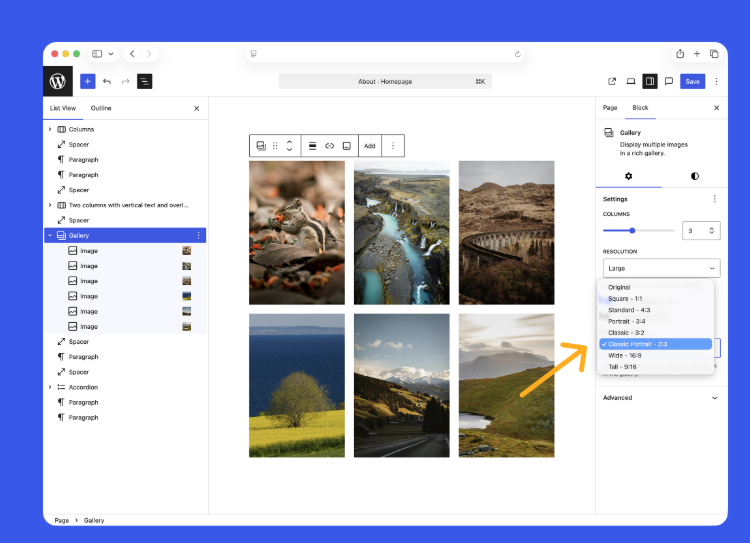Viewport: 750px width, 543px height.
Task: Click the Columns slider handle
Action: coord(632,231)
